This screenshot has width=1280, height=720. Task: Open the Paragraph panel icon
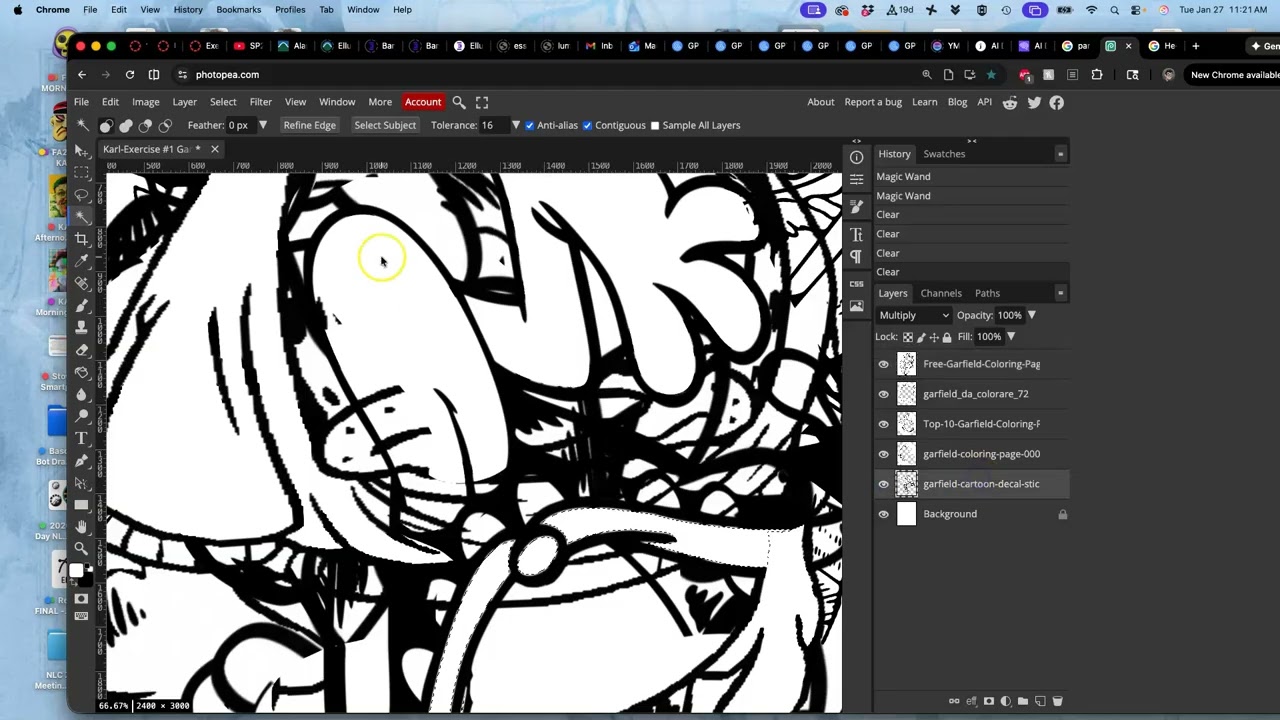(856, 256)
